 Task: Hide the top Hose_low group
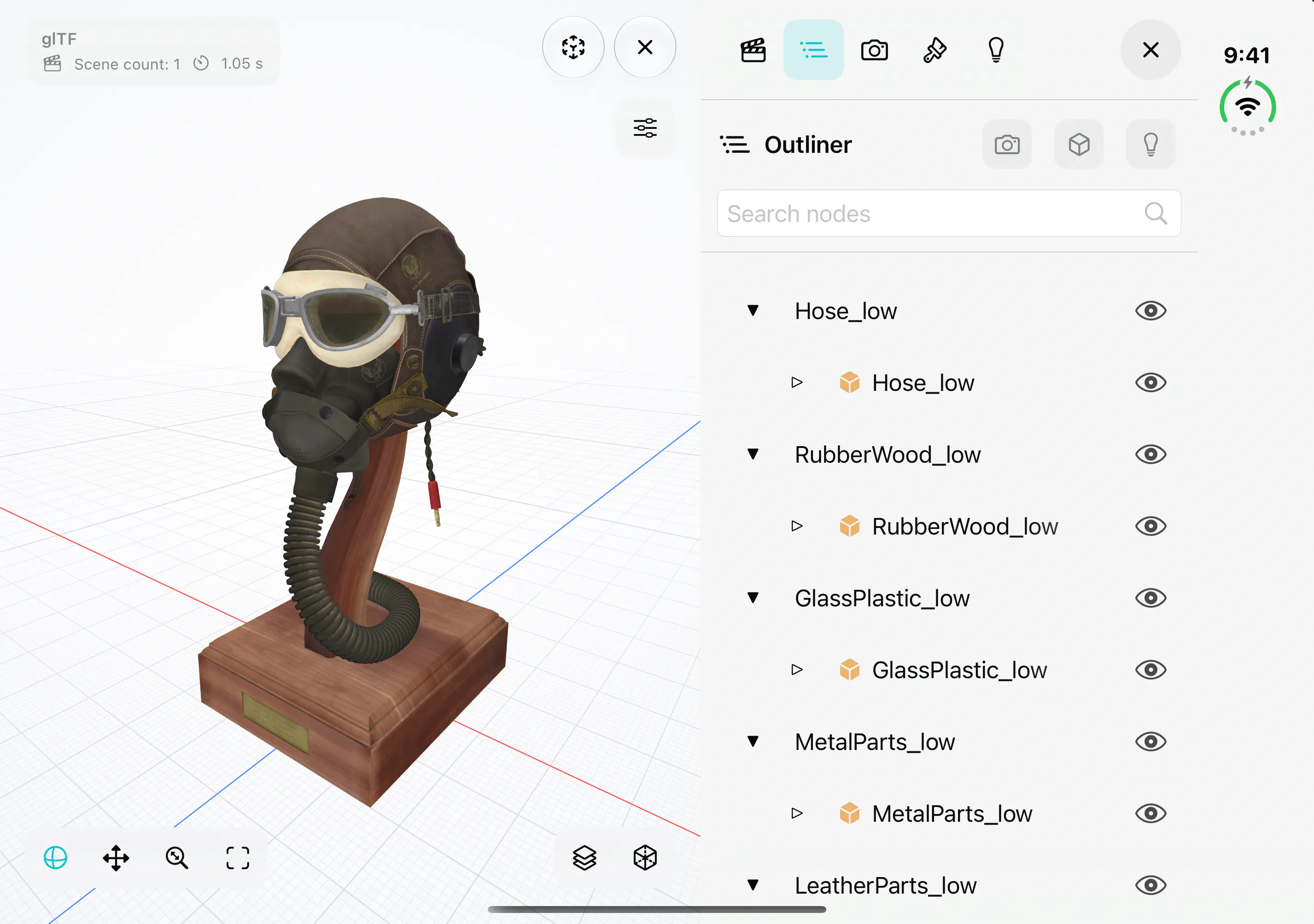[x=1150, y=311]
